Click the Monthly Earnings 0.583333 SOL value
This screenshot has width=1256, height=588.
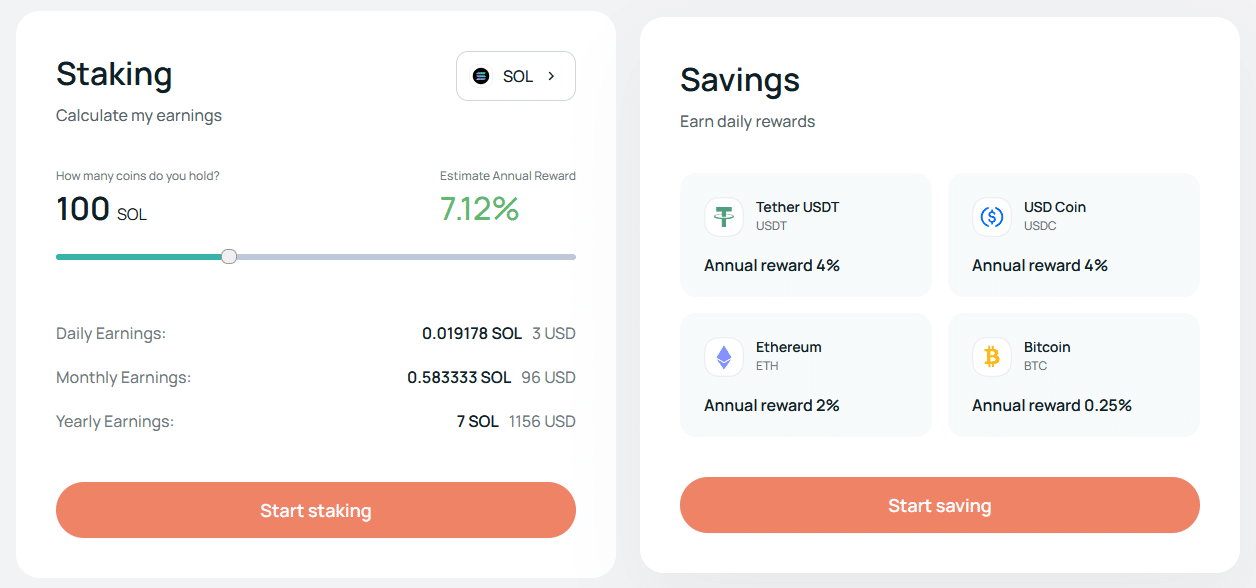(458, 378)
